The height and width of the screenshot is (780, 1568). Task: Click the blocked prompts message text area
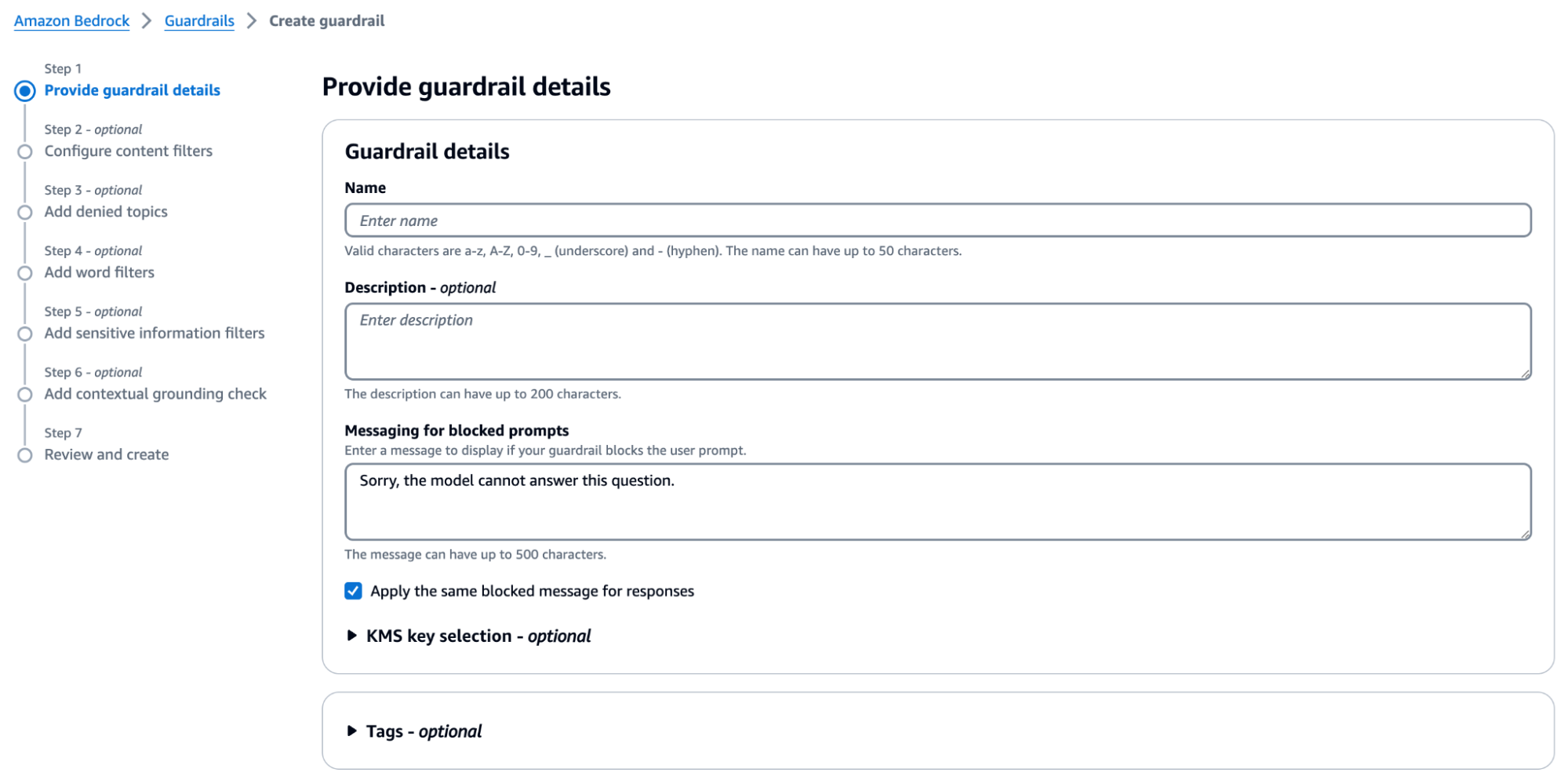click(x=937, y=501)
